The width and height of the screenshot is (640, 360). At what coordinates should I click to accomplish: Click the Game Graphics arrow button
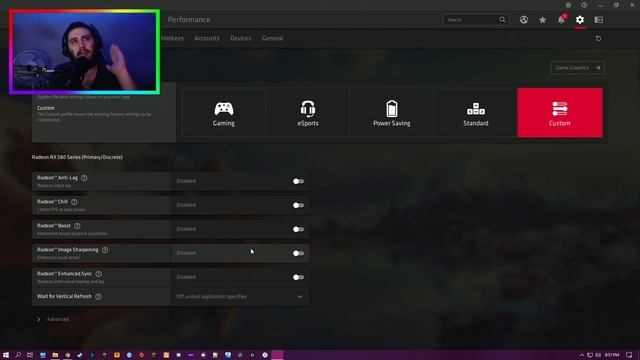578,68
